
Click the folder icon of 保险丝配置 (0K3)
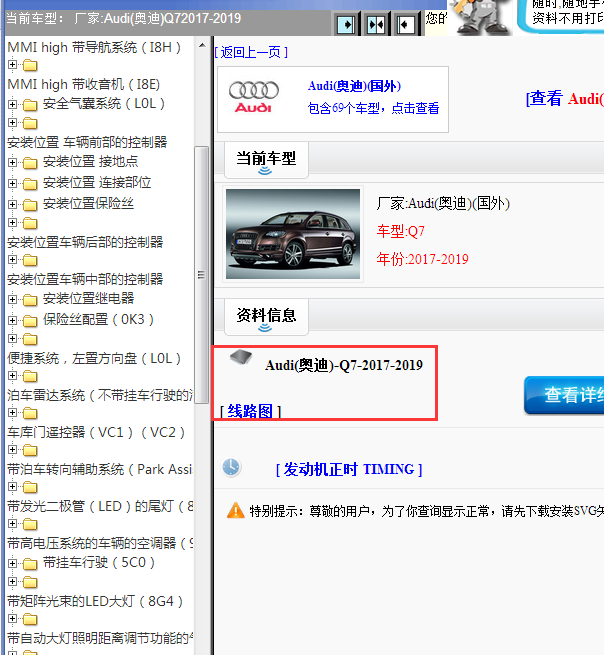pyautogui.click(x=30, y=320)
